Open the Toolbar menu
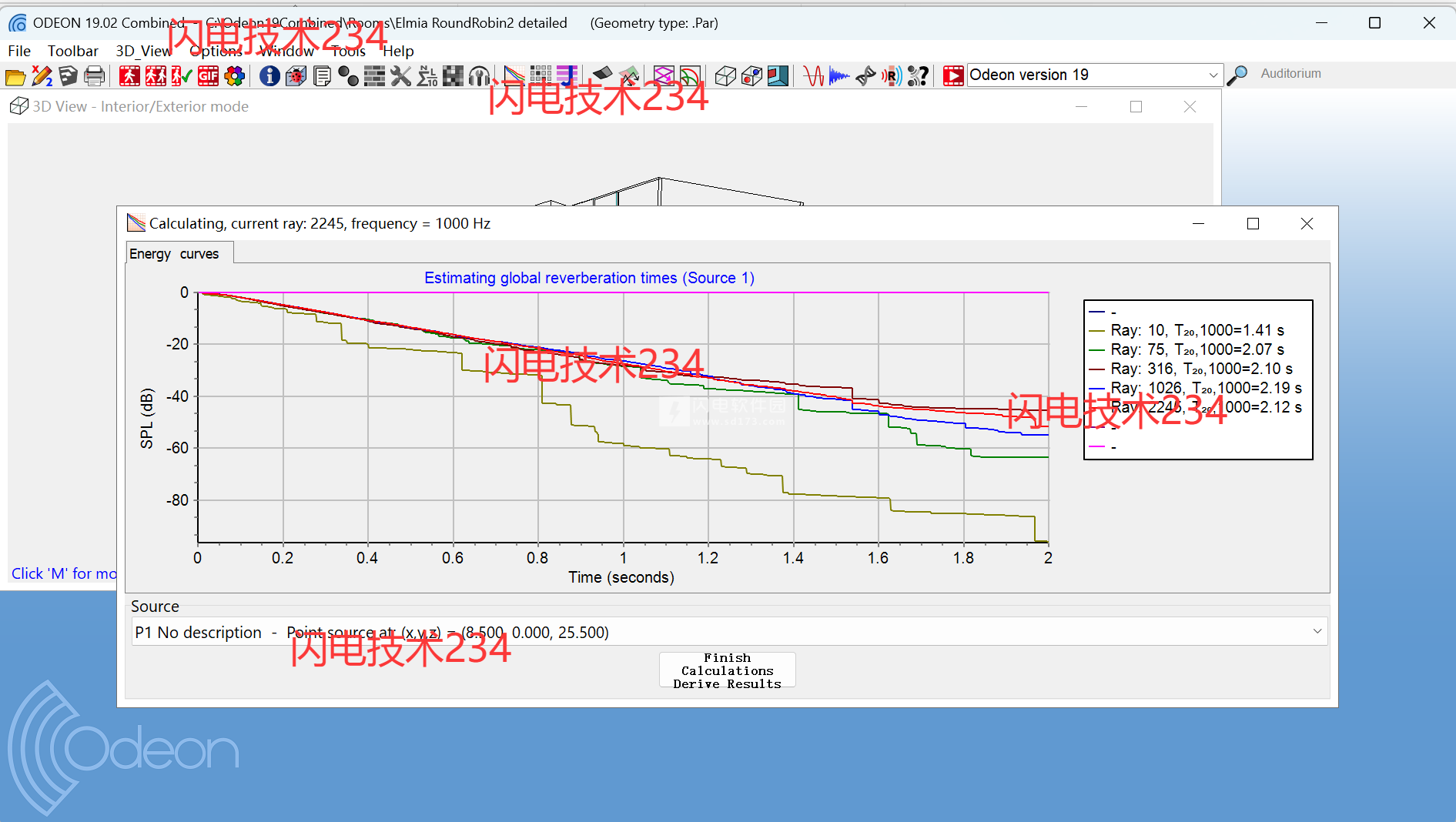Screen dimensions: 1456x822 coord(72,51)
